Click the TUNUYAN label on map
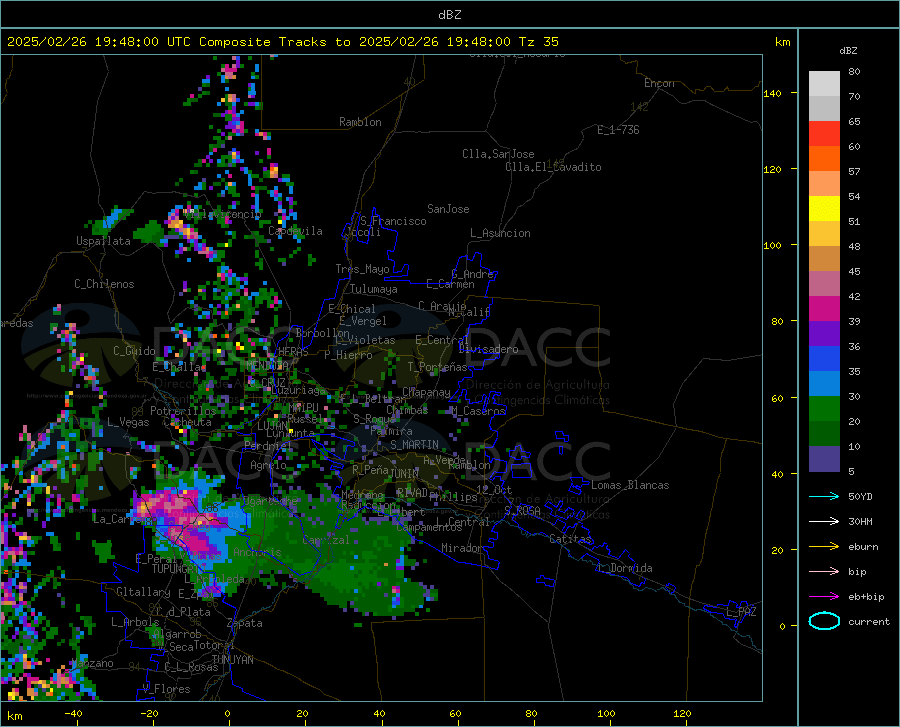The height and width of the screenshot is (727, 900). pyautogui.click(x=232, y=660)
